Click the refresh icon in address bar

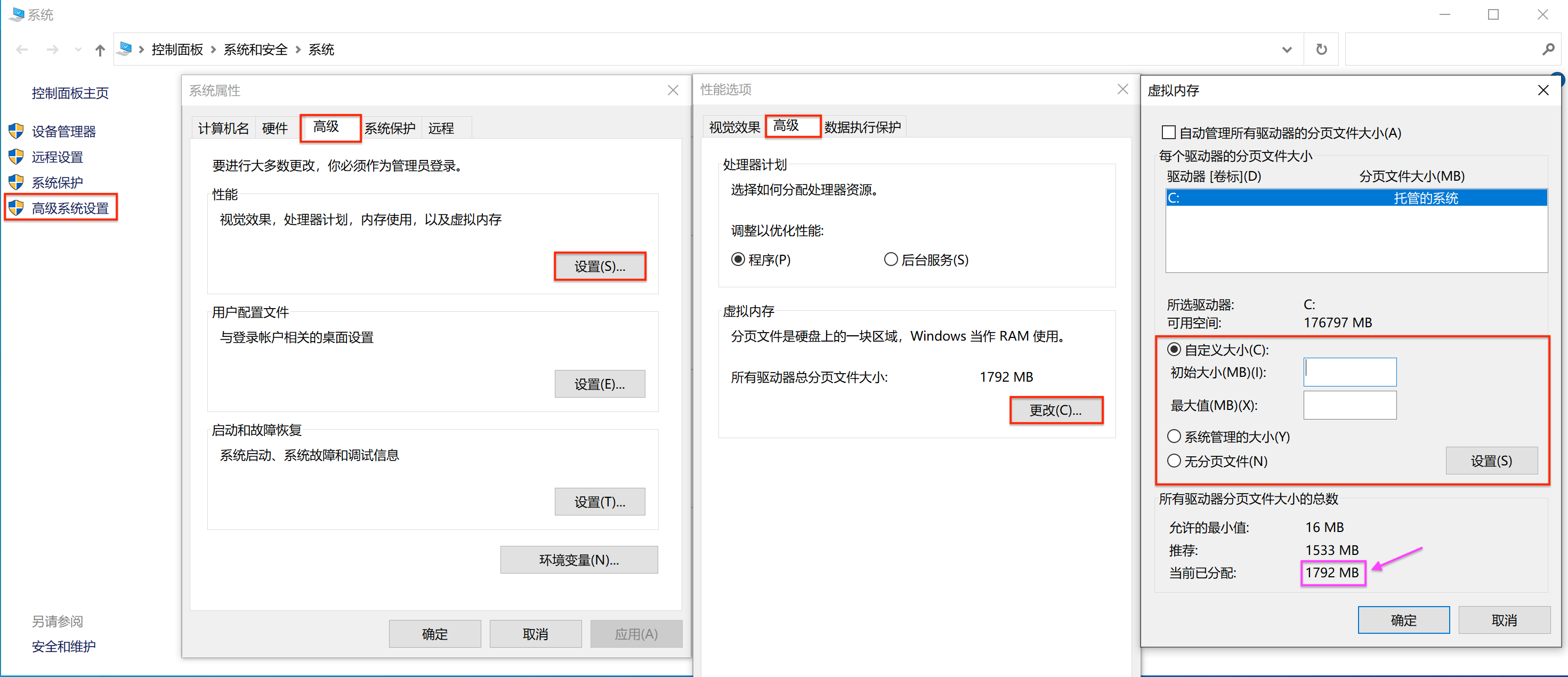tap(1321, 50)
